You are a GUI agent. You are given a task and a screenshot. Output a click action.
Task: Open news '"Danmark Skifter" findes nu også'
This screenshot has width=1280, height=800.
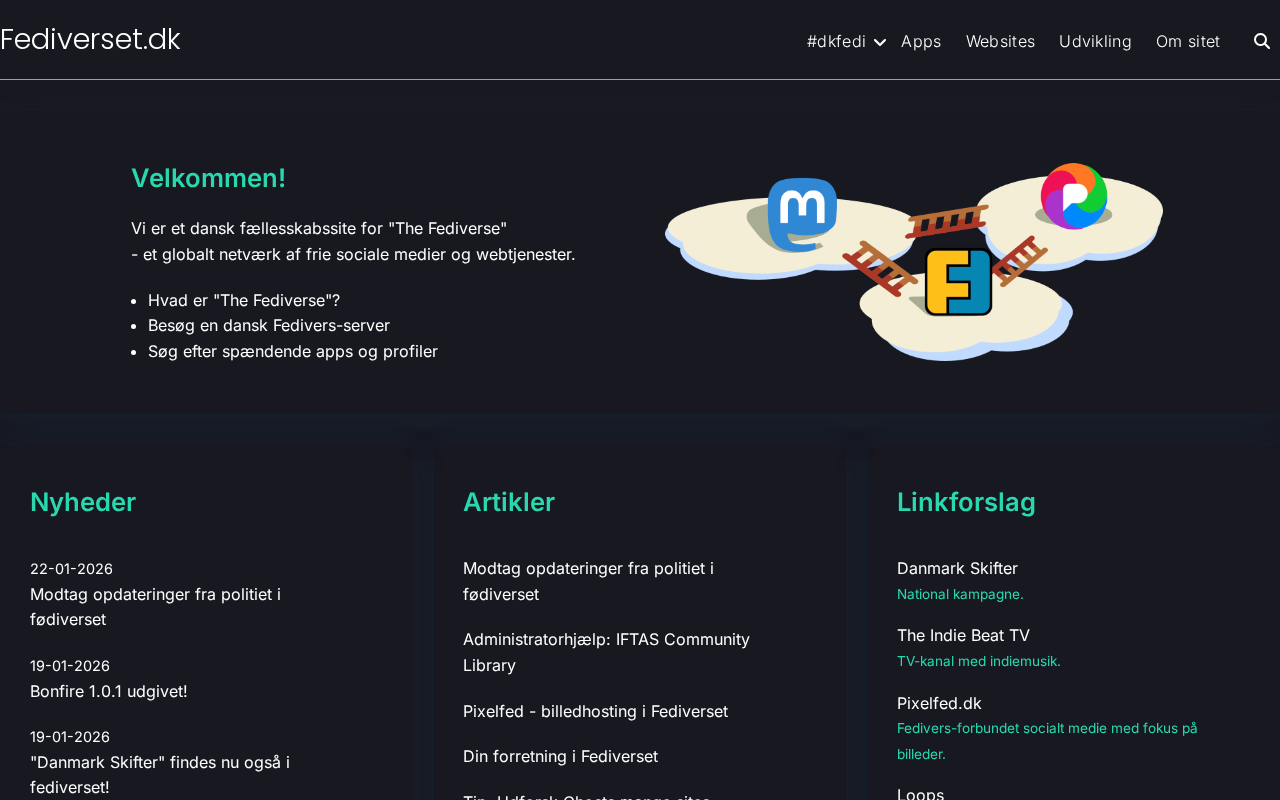click(x=160, y=774)
